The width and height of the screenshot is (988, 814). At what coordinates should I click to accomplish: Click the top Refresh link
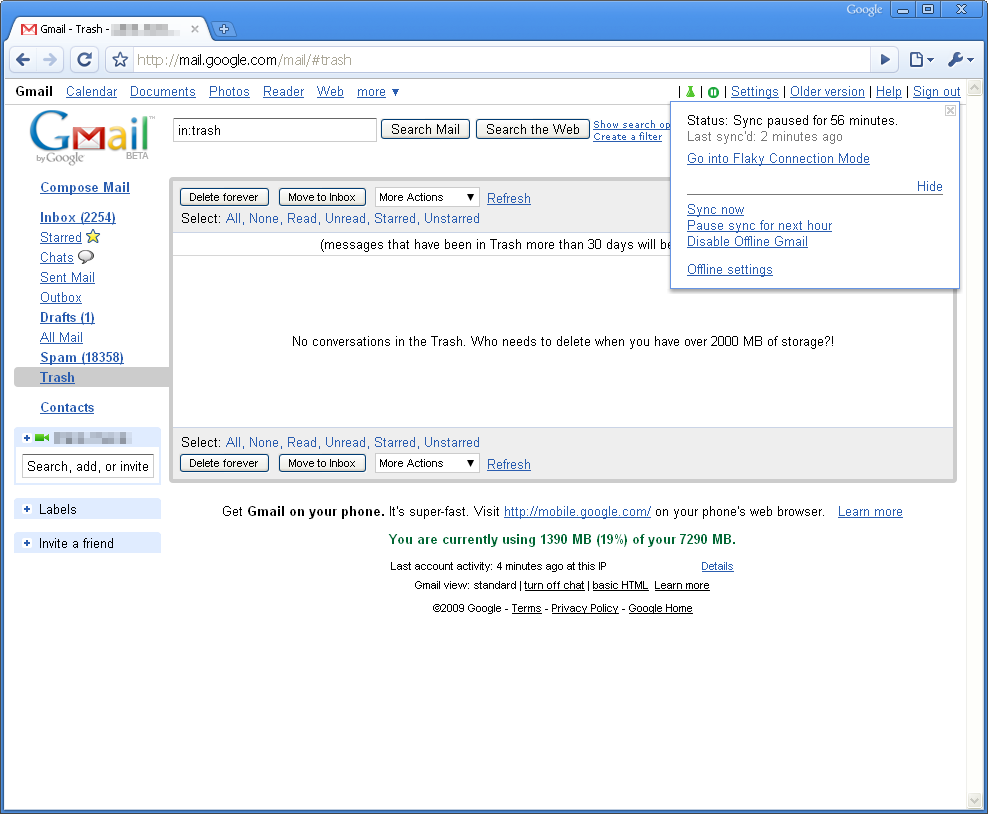point(508,198)
